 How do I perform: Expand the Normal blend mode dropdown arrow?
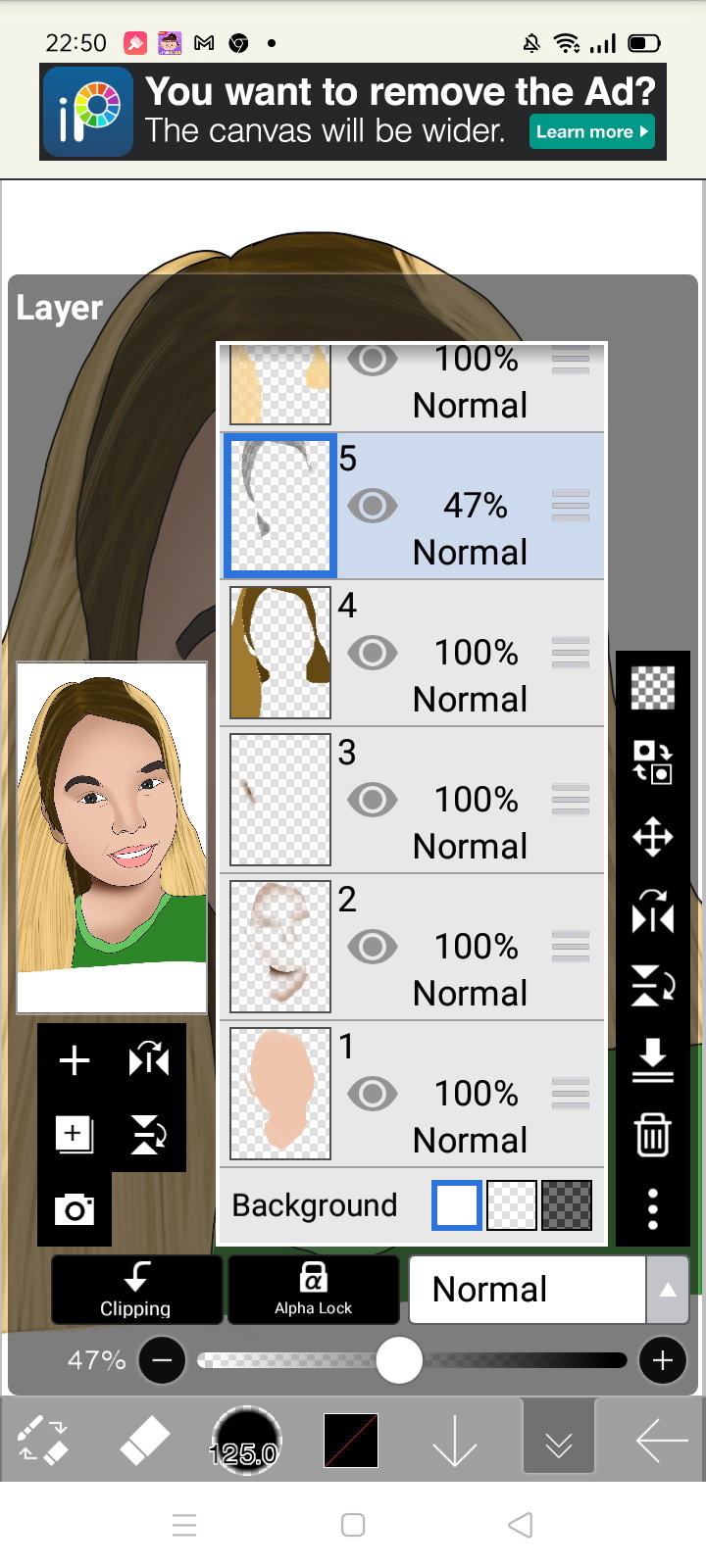click(x=668, y=1290)
